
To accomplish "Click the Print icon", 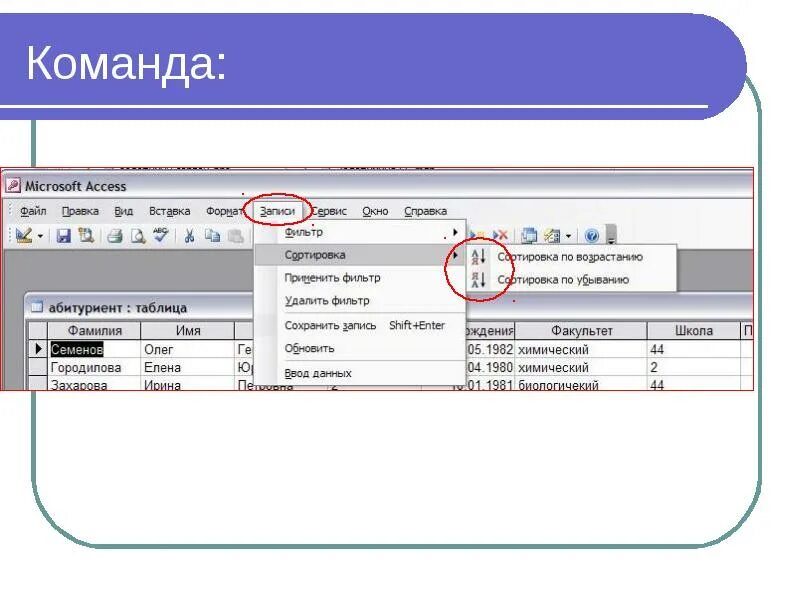I will click(x=115, y=236).
